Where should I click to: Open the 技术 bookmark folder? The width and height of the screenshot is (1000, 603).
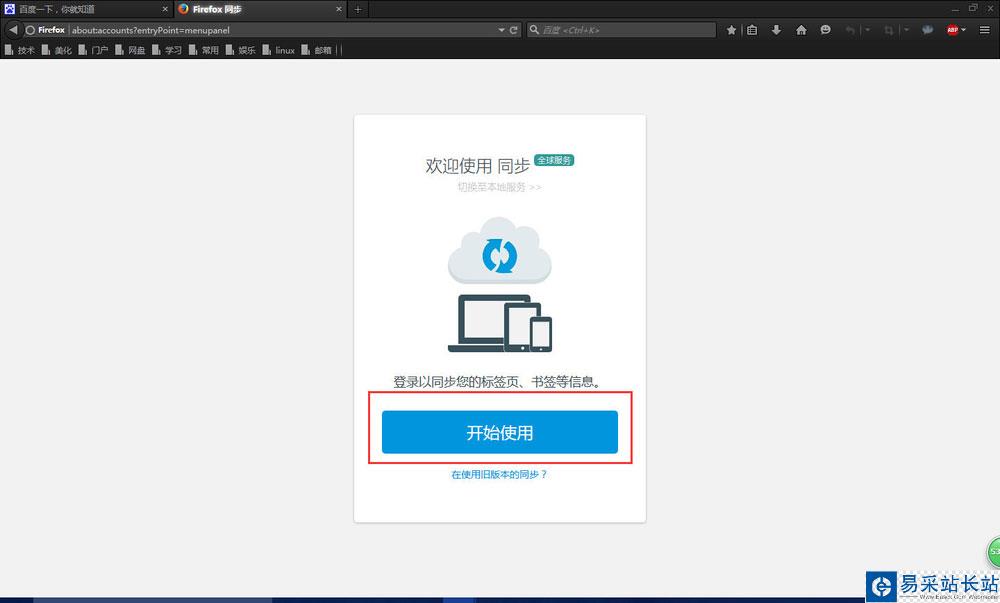(x=20, y=50)
